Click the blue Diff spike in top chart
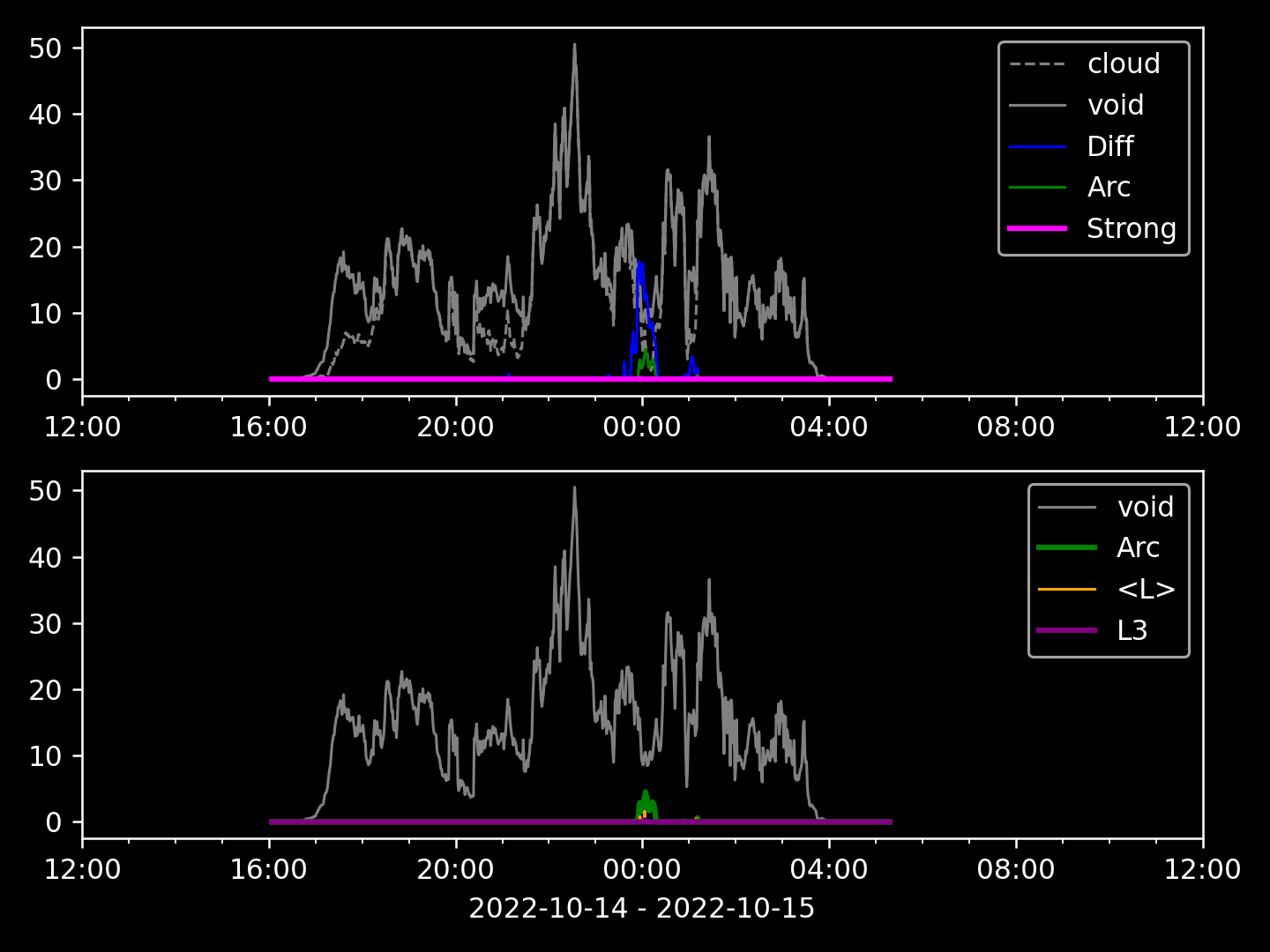Viewport: 1270px width, 952px height. pyautogui.click(x=640, y=264)
